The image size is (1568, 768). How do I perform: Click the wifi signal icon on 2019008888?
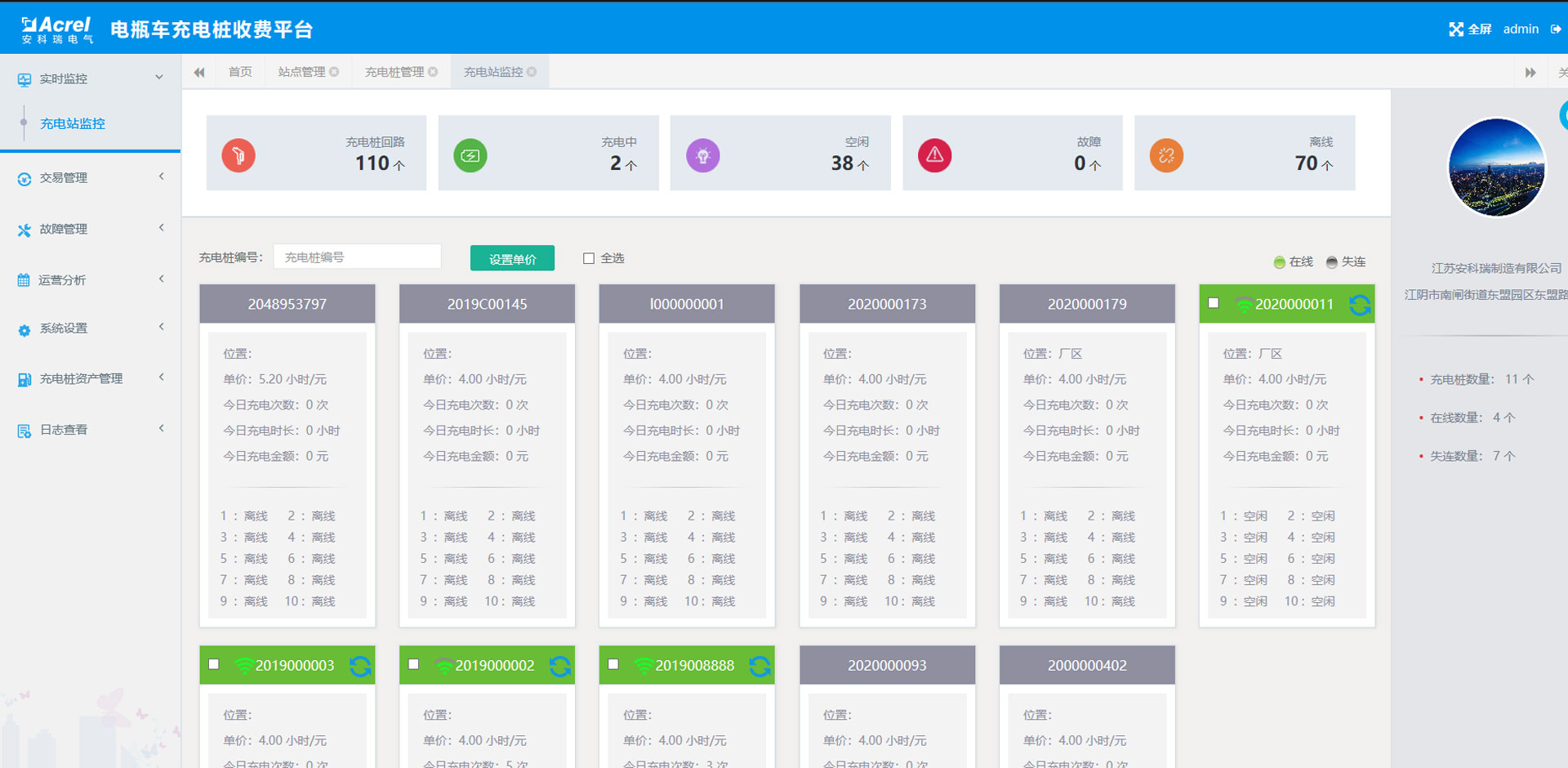click(644, 667)
